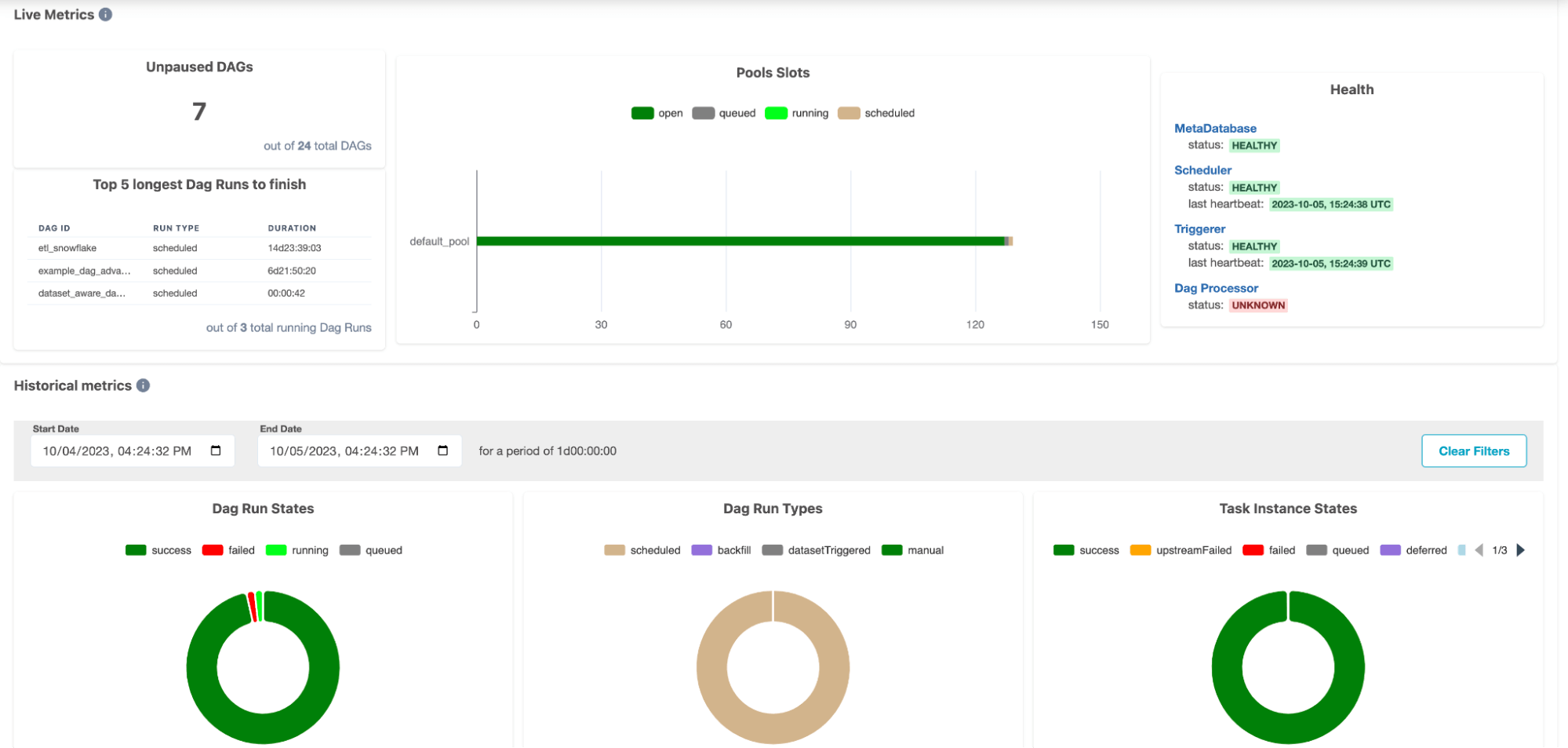Screen dimensions: 1568x748
Task: Hide 'upstreamFailed' in Task Instance States legend
Action: coord(1181,550)
